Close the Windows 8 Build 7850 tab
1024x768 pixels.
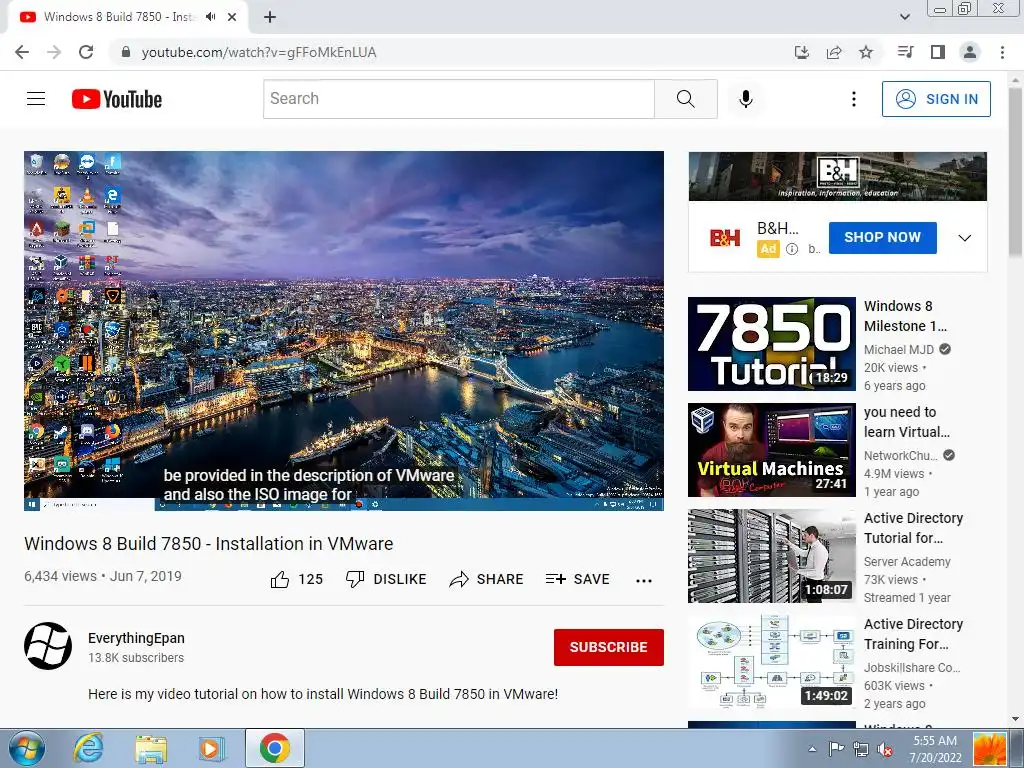(x=232, y=17)
